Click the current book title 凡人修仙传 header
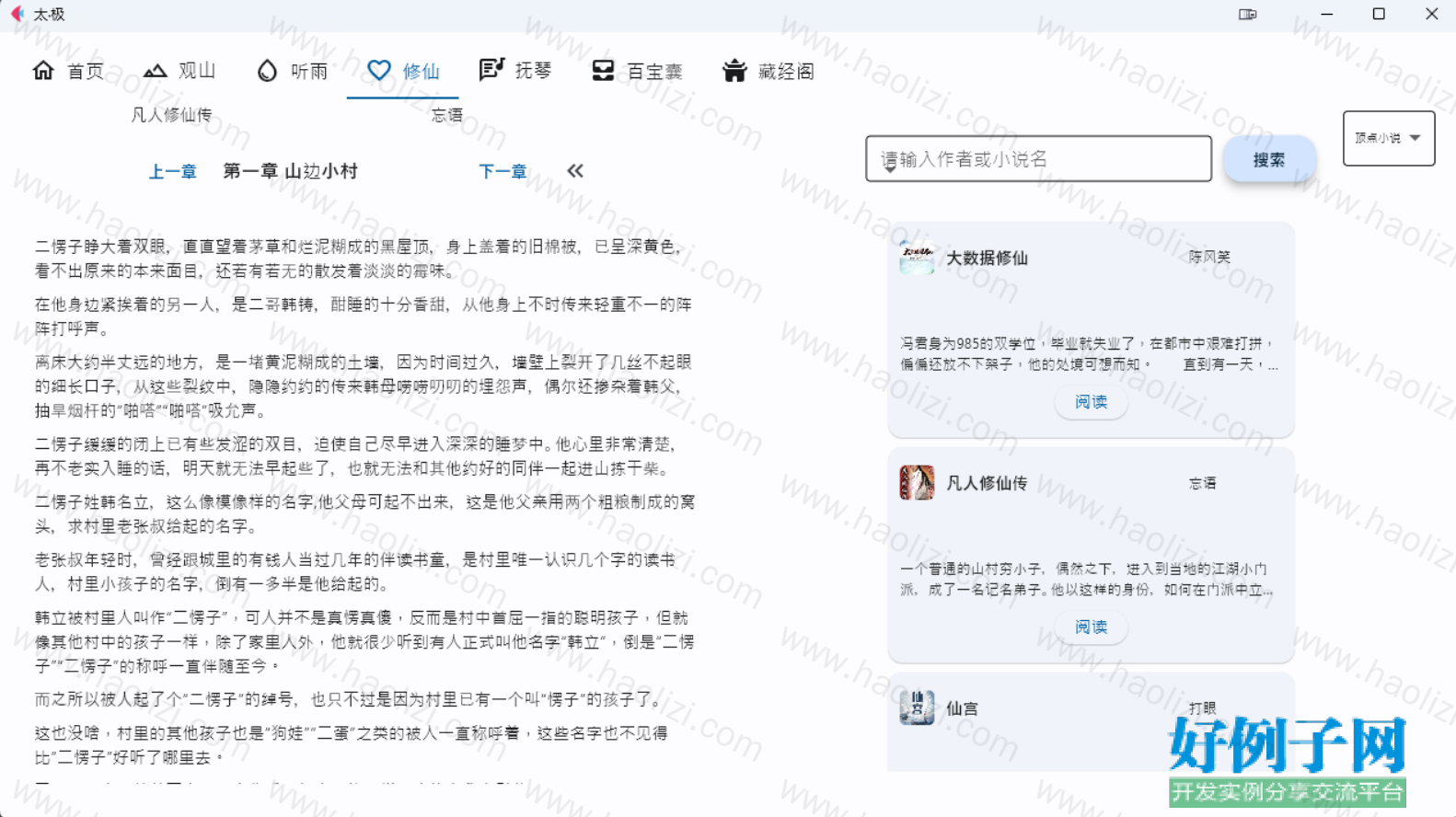 (x=171, y=115)
